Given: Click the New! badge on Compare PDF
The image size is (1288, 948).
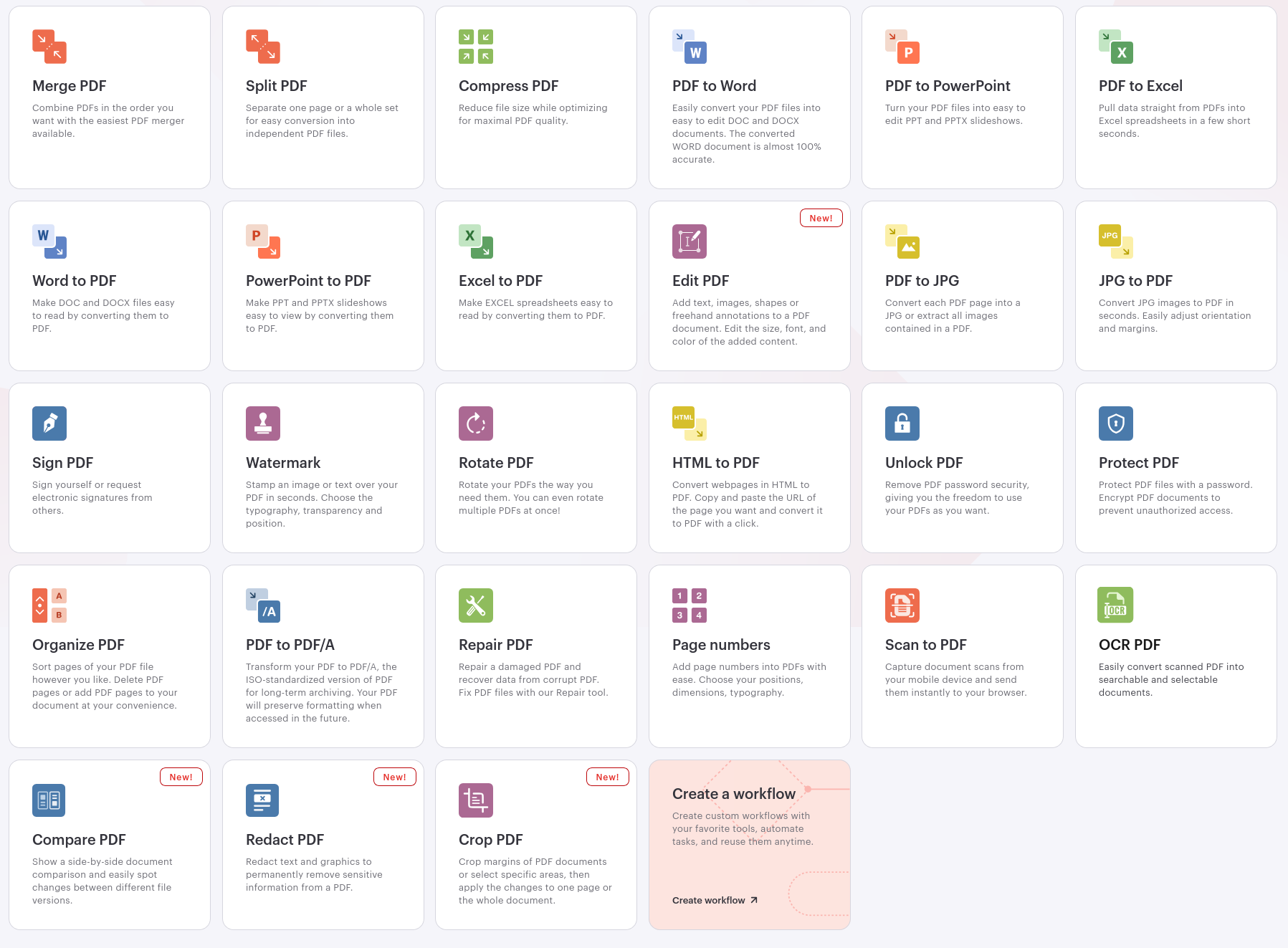Looking at the screenshot, I should (181, 777).
